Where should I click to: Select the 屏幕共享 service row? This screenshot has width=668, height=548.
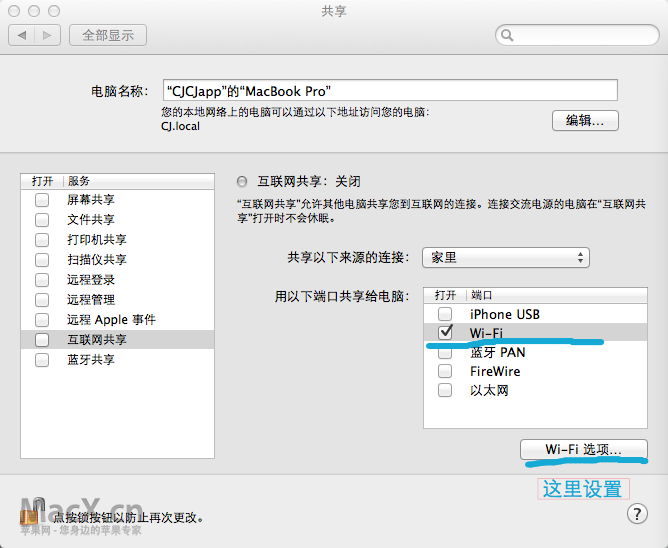(117, 200)
